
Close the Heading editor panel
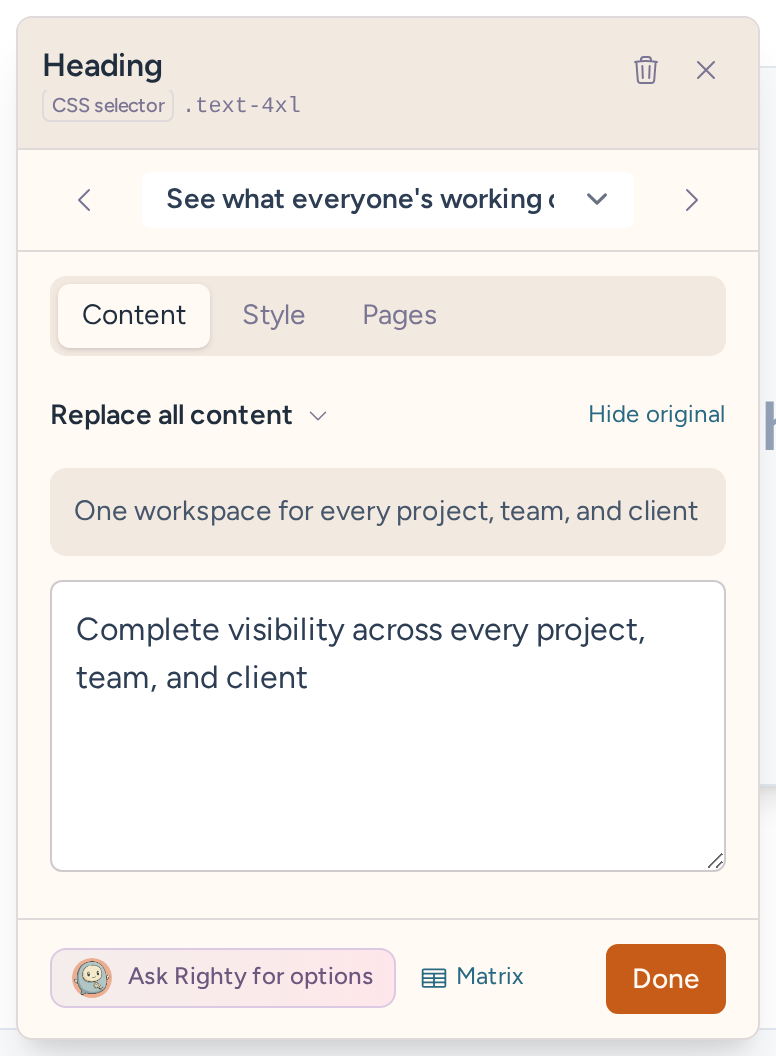[x=705, y=69]
